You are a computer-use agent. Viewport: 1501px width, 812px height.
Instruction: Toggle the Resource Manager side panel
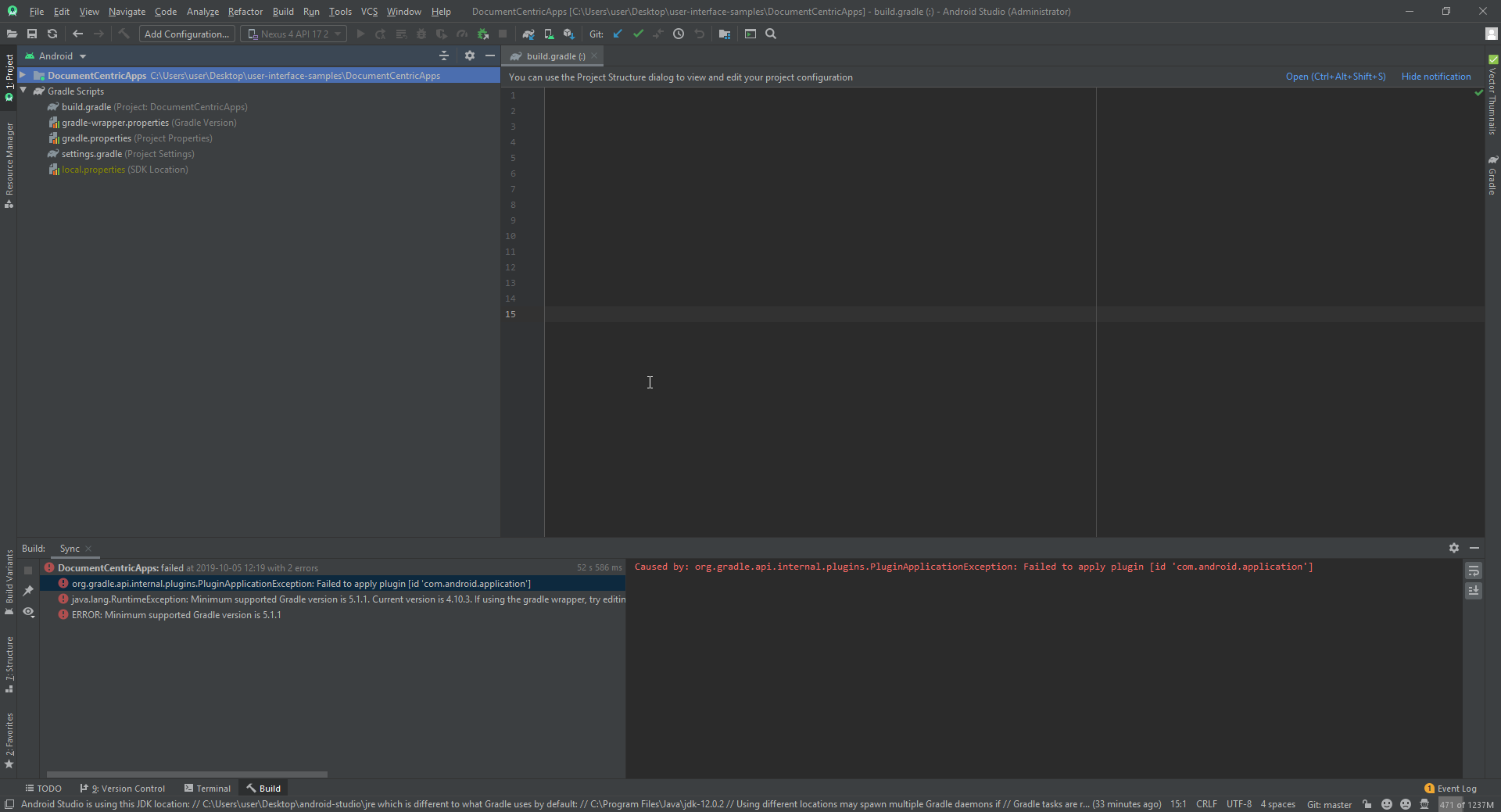pyautogui.click(x=9, y=165)
